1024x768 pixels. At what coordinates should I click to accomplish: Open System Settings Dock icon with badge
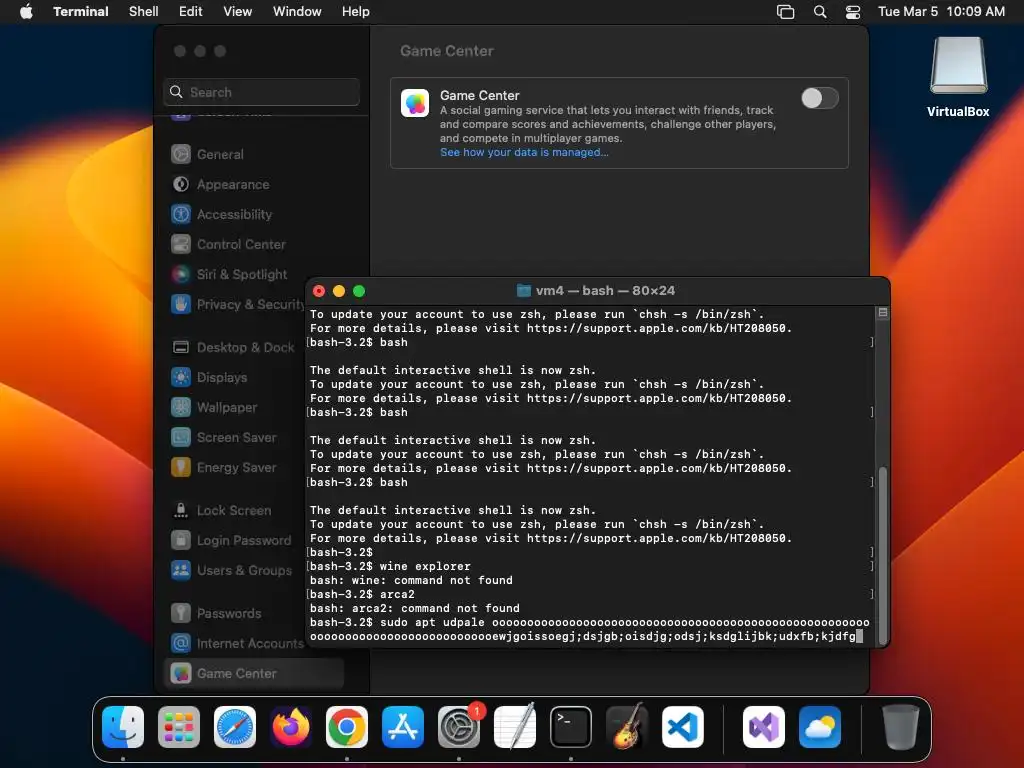pos(459,727)
